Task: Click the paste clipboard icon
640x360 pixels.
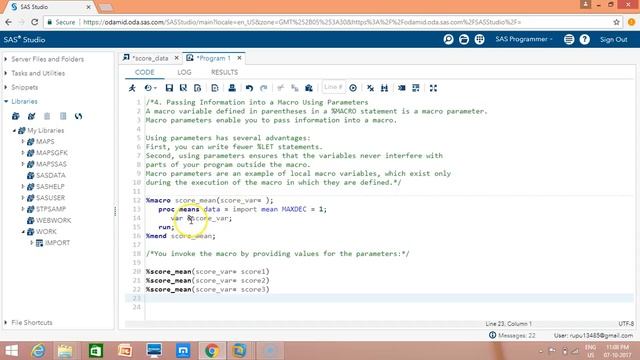Action: point(309,88)
